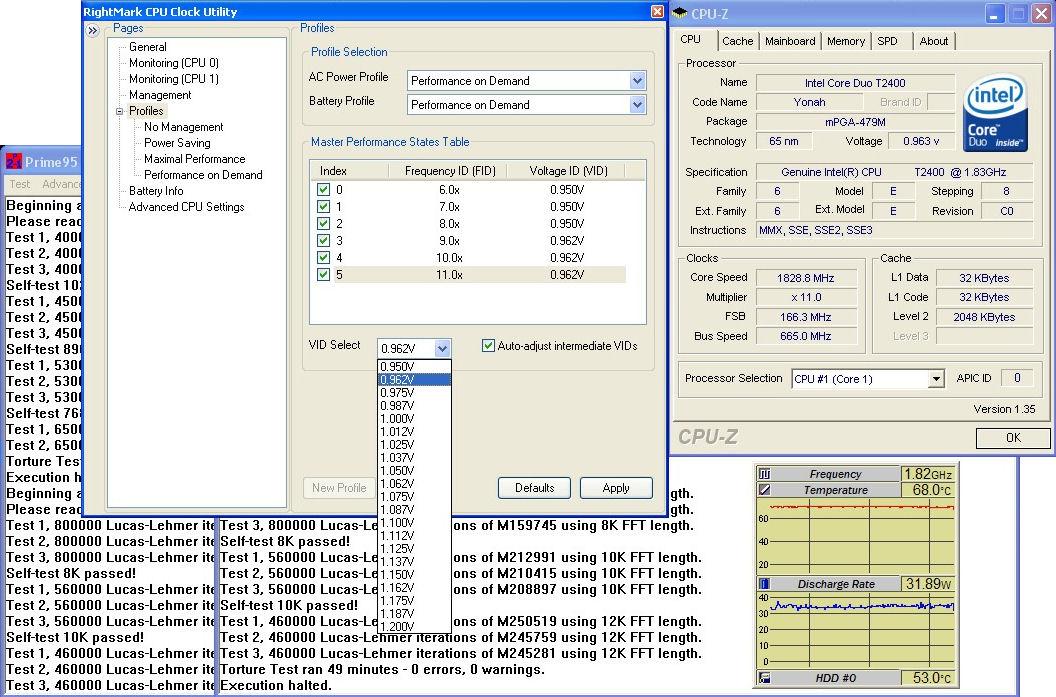Minimize the CPU-Z window
Image resolution: width=1056 pixels, height=697 pixels.
pyautogui.click(x=994, y=13)
